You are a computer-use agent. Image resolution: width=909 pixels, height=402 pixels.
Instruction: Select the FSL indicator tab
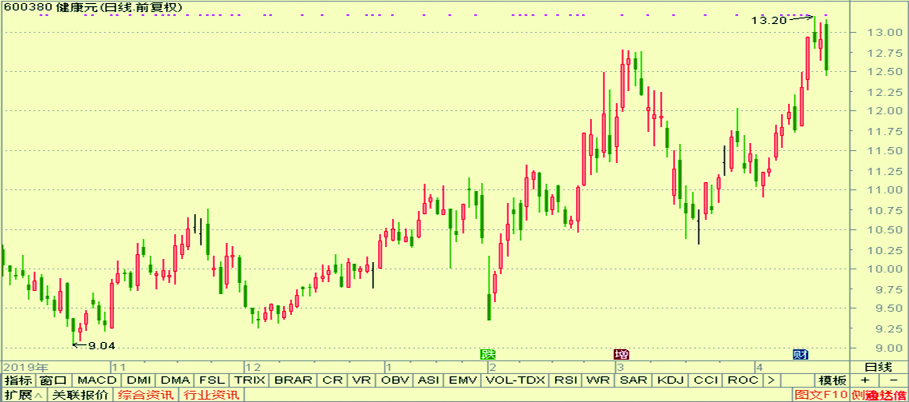(212, 381)
